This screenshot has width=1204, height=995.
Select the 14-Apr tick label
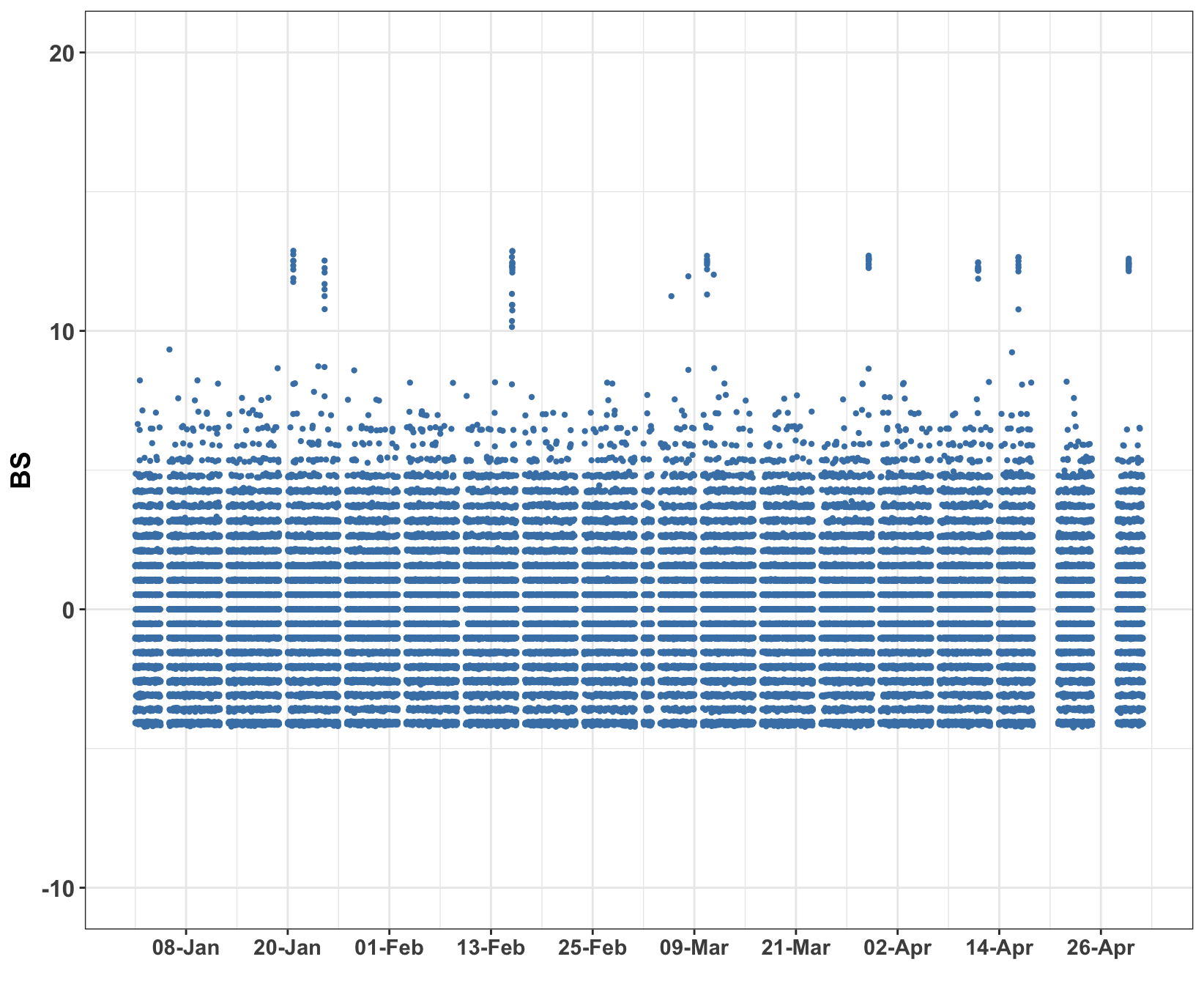click(x=999, y=948)
